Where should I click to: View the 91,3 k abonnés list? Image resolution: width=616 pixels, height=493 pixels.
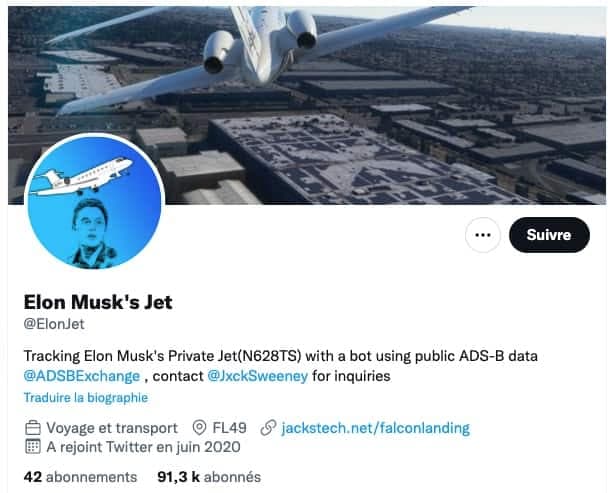click(x=209, y=477)
